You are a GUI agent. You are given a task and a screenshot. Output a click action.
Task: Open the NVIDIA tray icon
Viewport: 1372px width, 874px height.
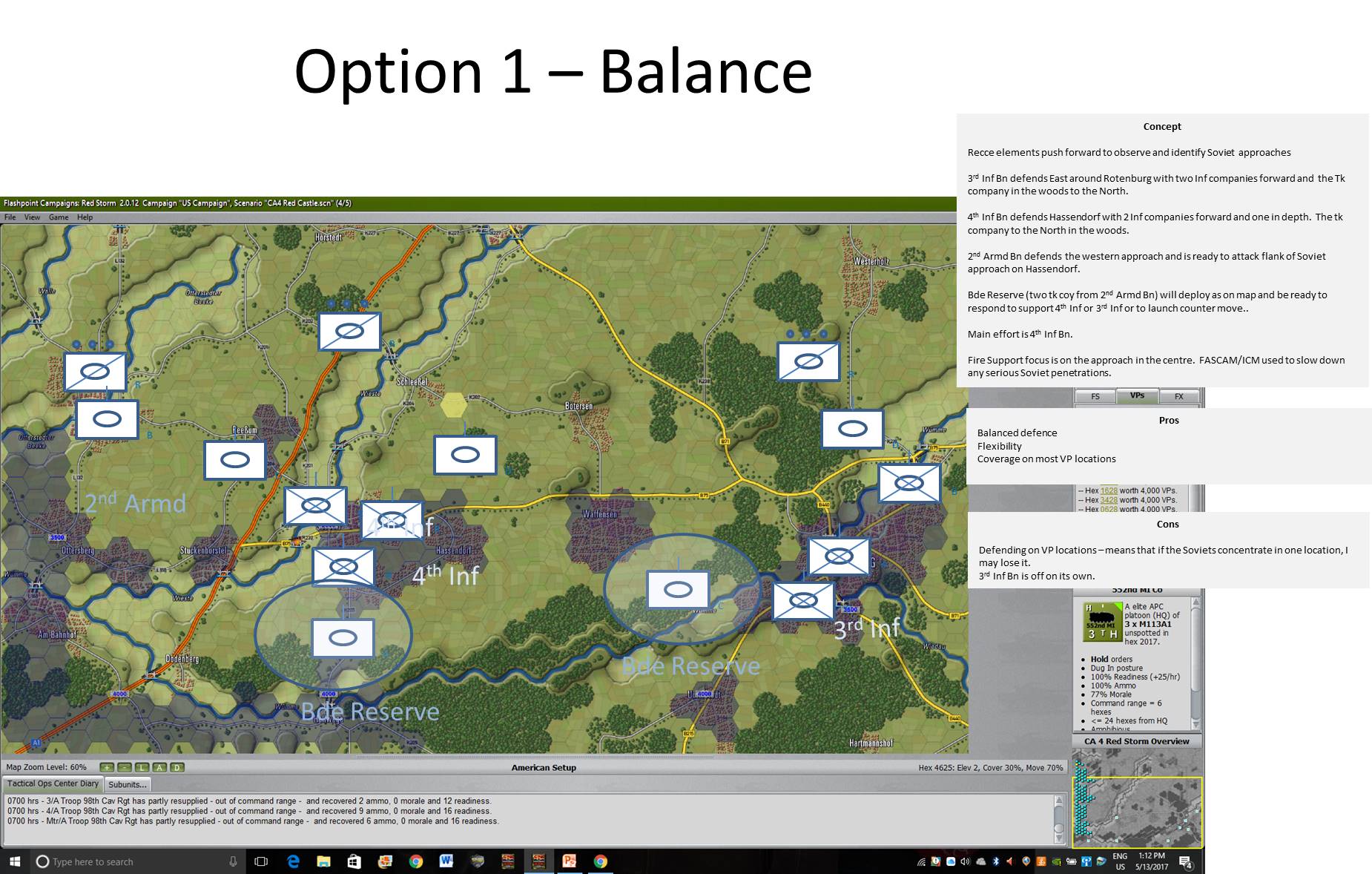[1056, 861]
